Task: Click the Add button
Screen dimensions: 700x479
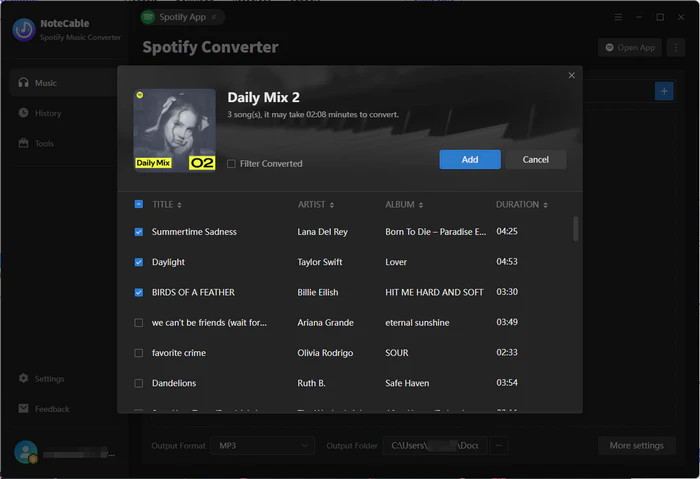Action: pyautogui.click(x=470, y=159)
